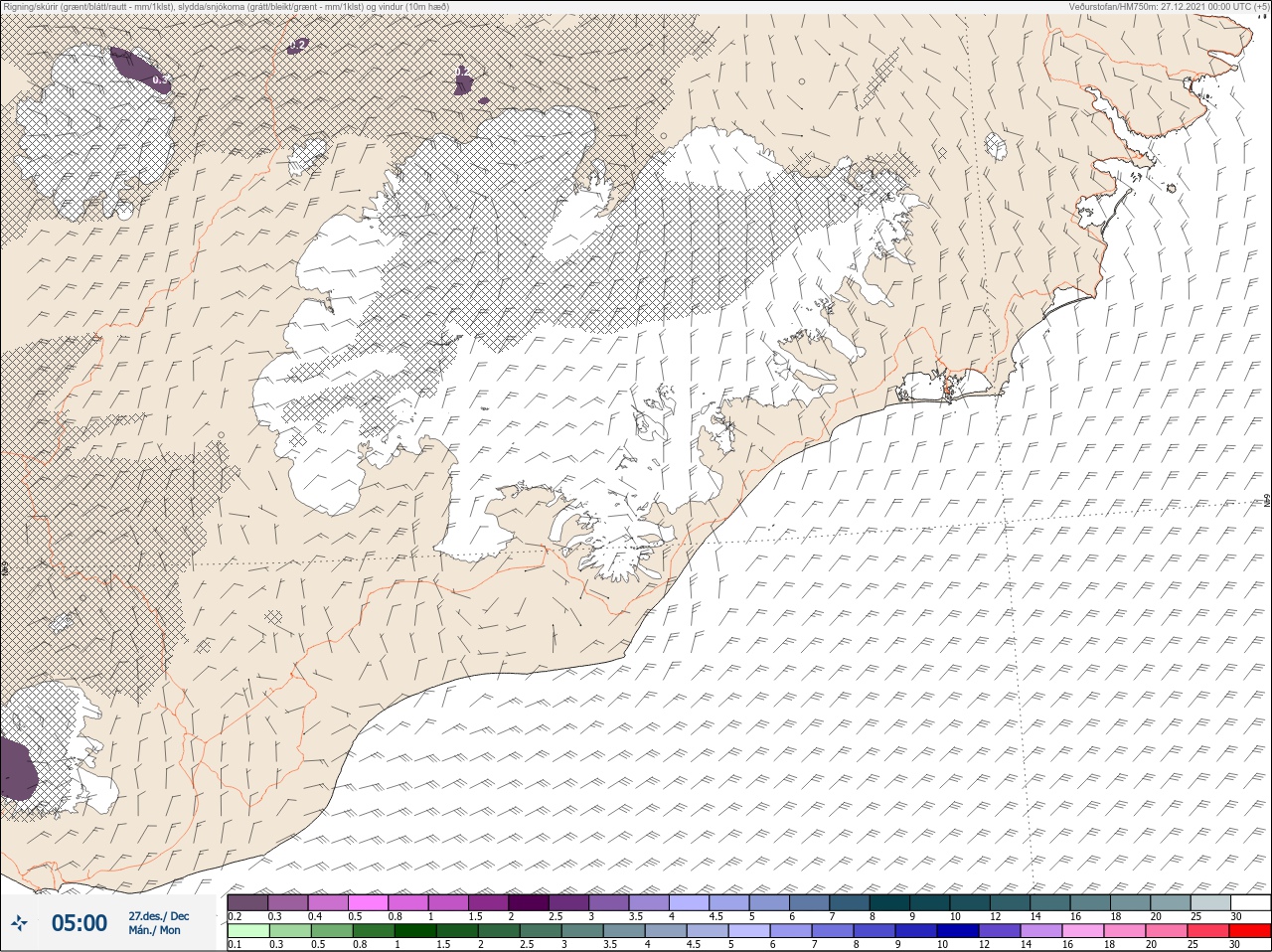
Task: Click the 05:00 forecast time label
Action: 79,923
